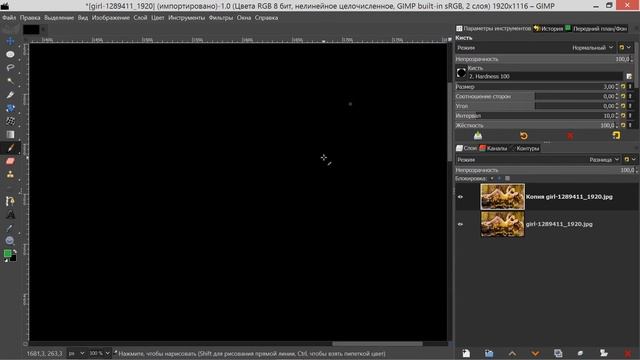The image size is (640, 360).
Task: Select the Gradient tool
Action: click(10, 135)
